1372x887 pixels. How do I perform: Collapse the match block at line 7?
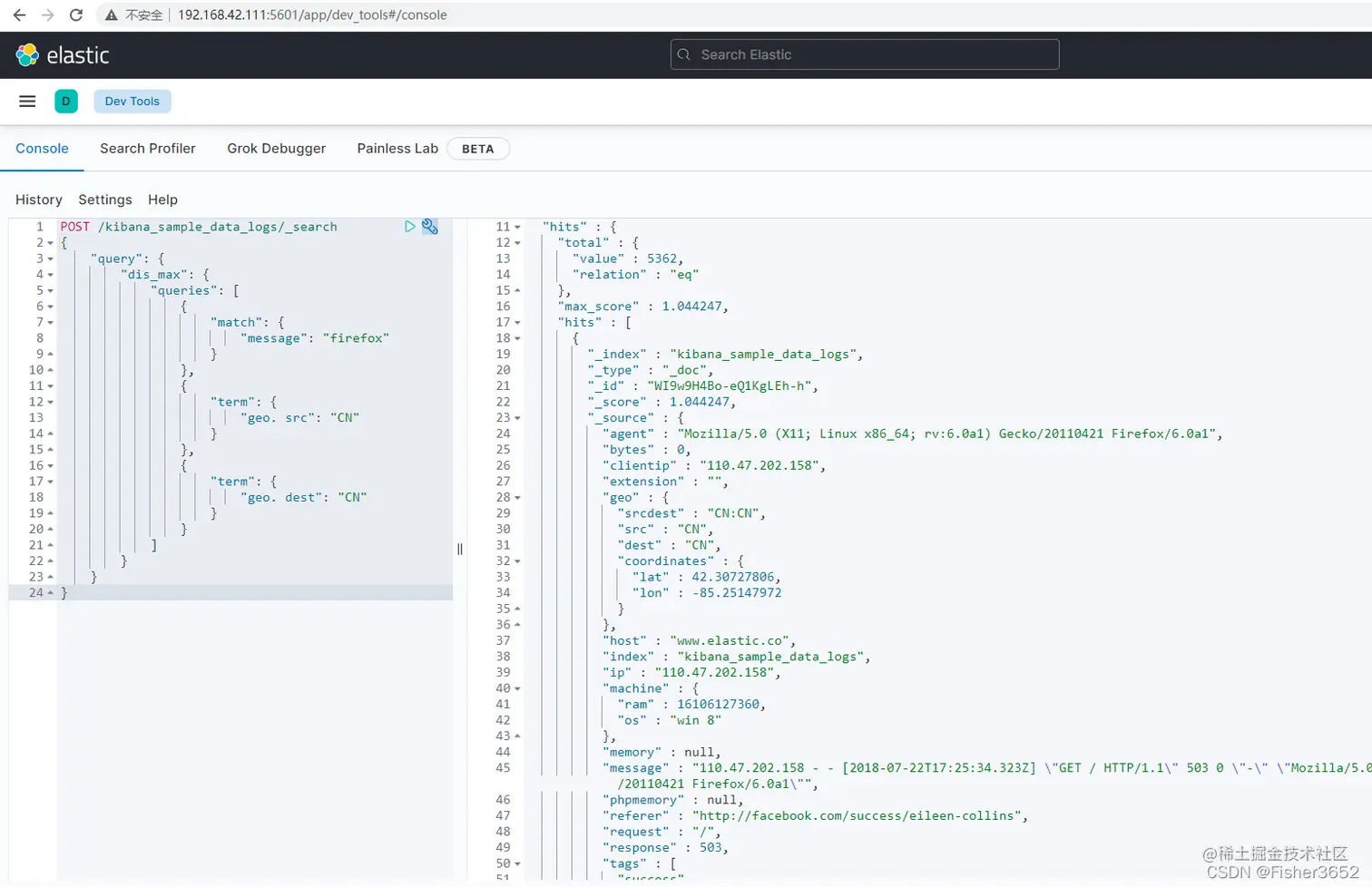coord(50,323)
